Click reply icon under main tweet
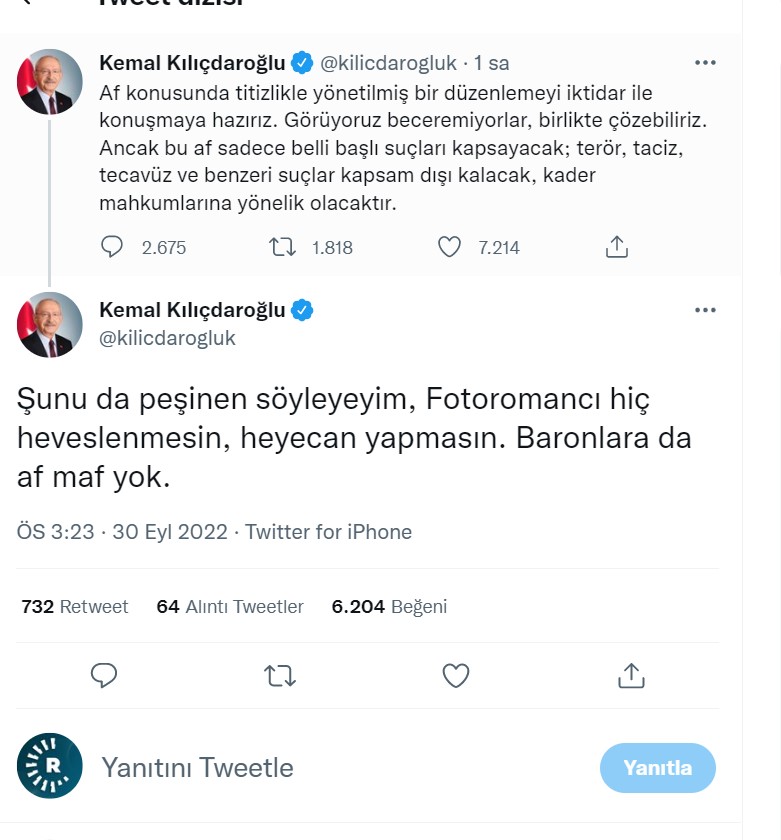 (105, 676)
